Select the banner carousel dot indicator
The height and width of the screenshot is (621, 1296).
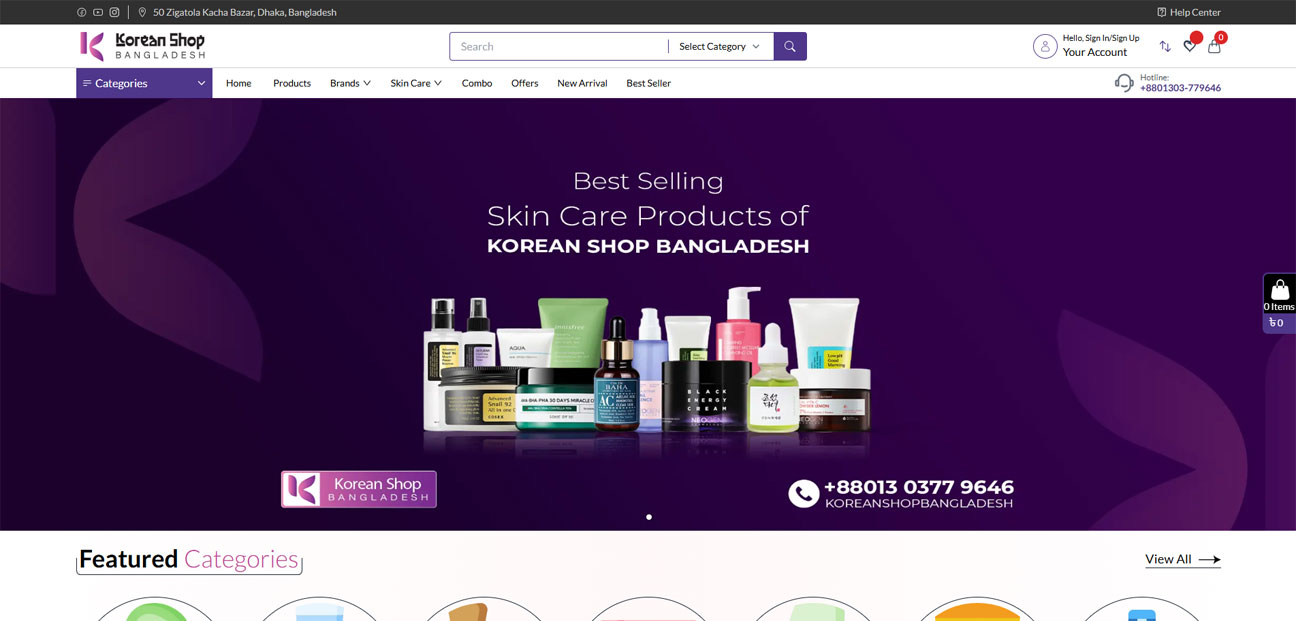(x=649, y=517)
